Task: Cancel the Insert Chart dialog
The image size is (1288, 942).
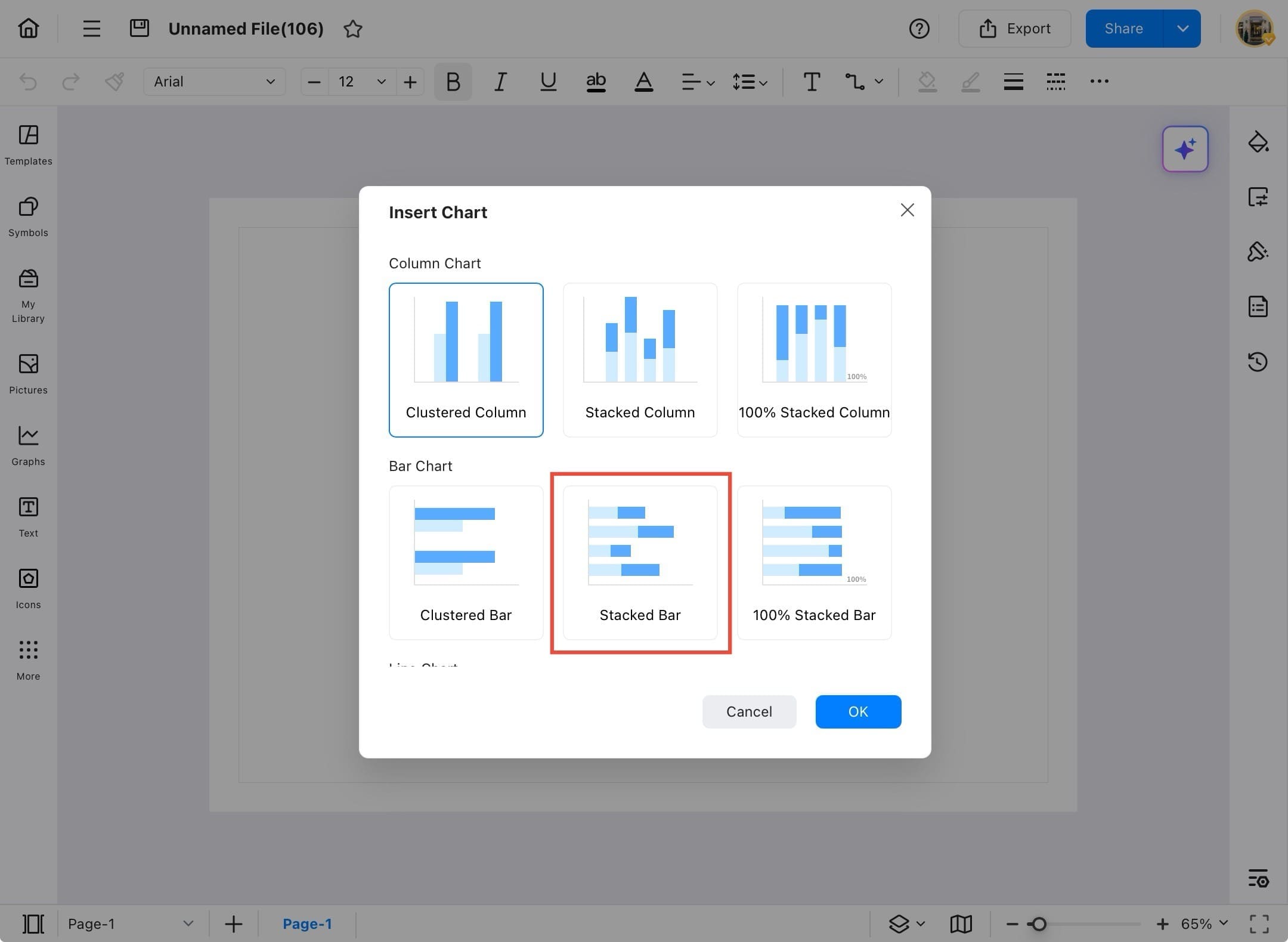Action: click(x=749, y=711)
